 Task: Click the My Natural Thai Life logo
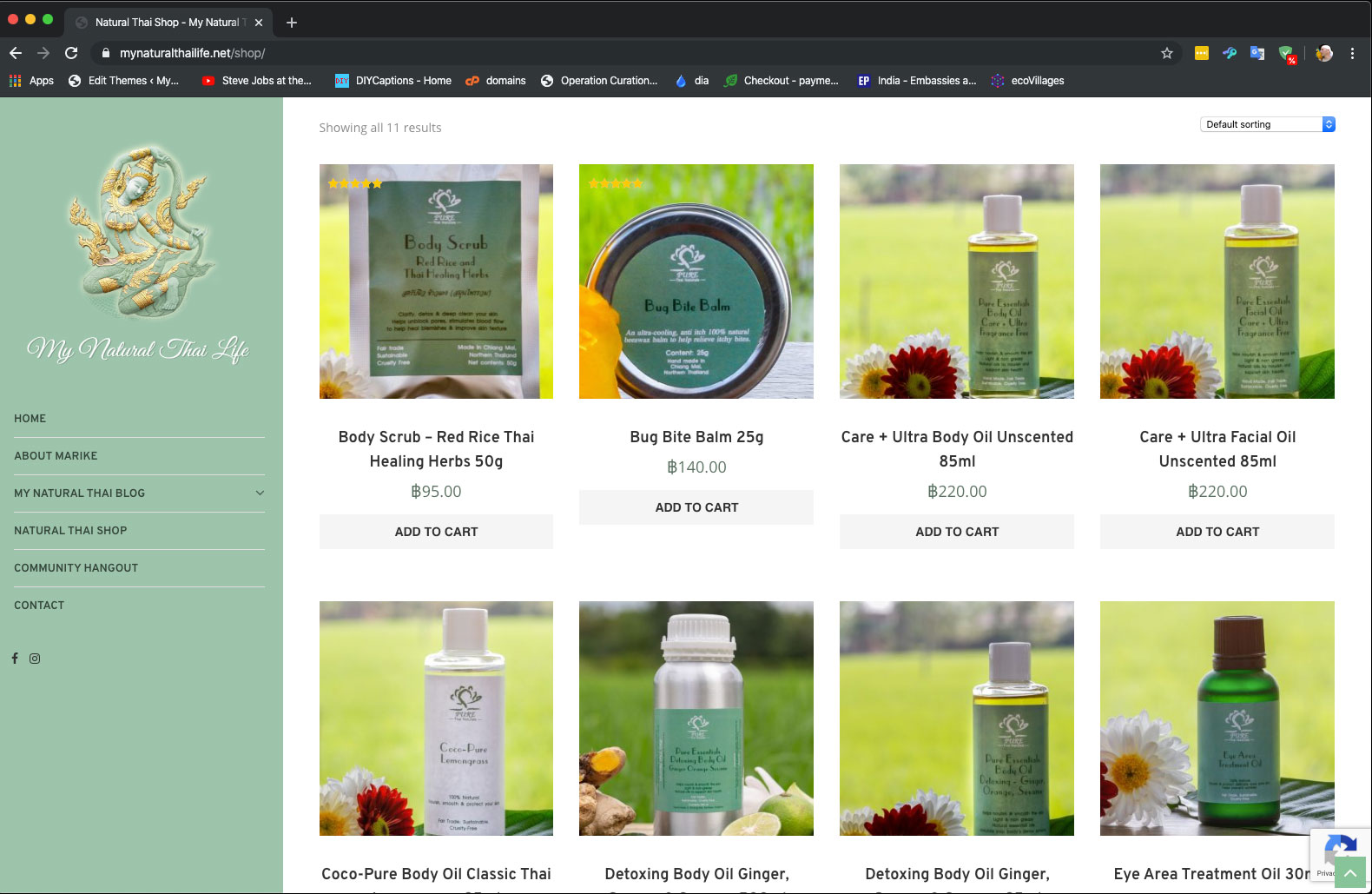coord(139,252)
